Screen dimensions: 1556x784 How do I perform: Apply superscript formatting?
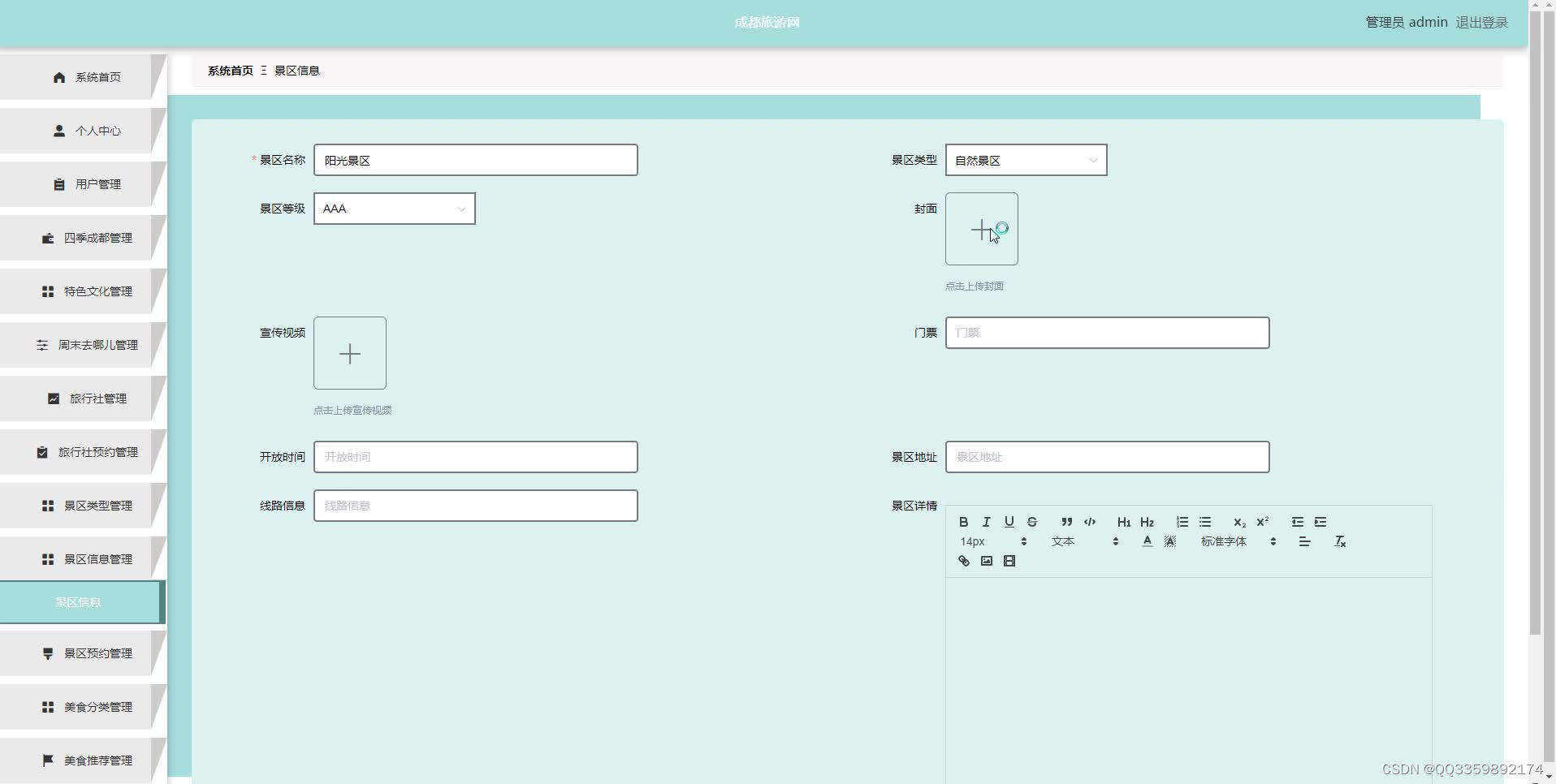(1263, 522)
